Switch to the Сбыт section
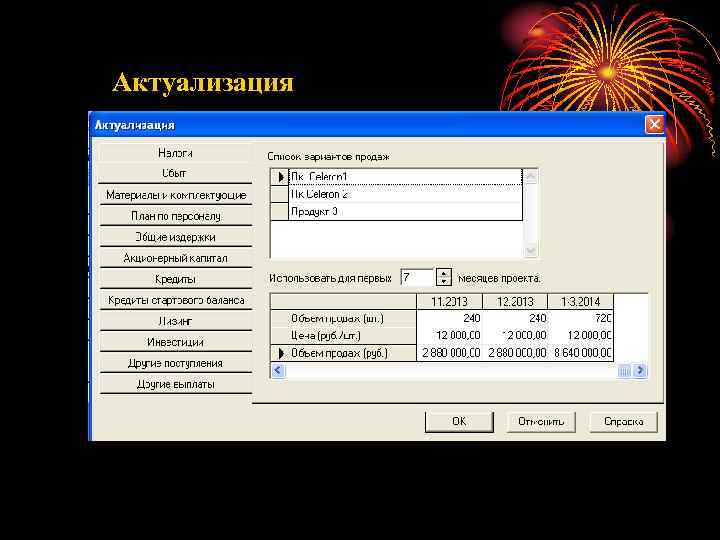Image resolution: width=720 pixels, height=540 pixels. tap(175, 173)
